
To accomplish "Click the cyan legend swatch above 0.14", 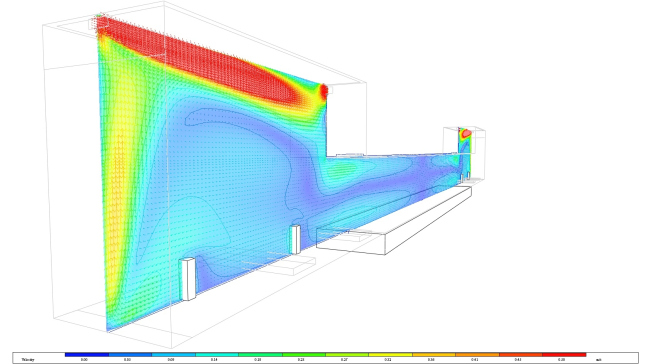I will [217, 355].
